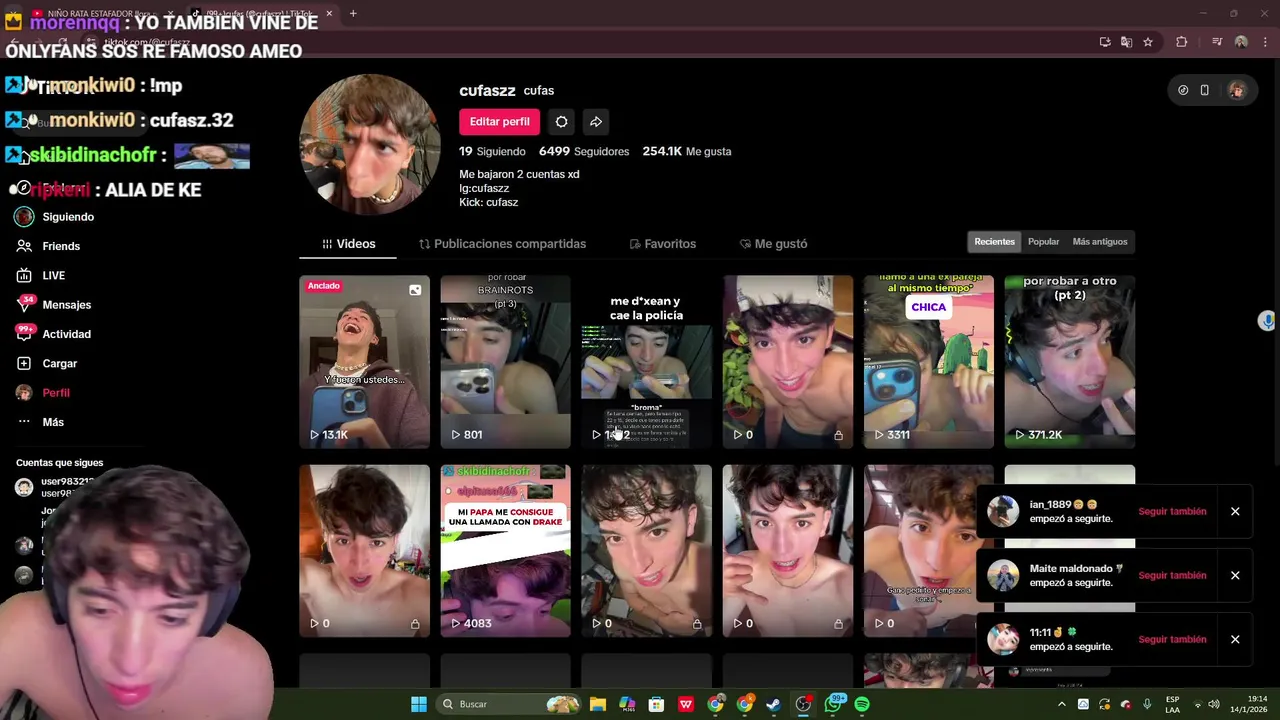Viewport: 1280px width, 720px height.
Task: Open Publicaciones compartidas tab
Action: [x=502, y=244]
